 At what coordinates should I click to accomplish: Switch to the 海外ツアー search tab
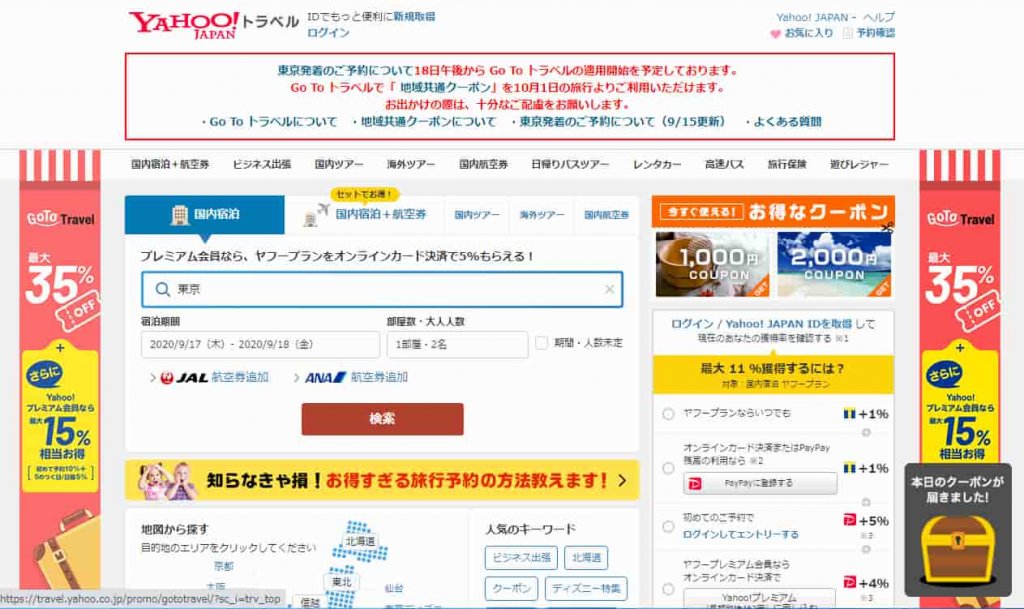[541, 215]
